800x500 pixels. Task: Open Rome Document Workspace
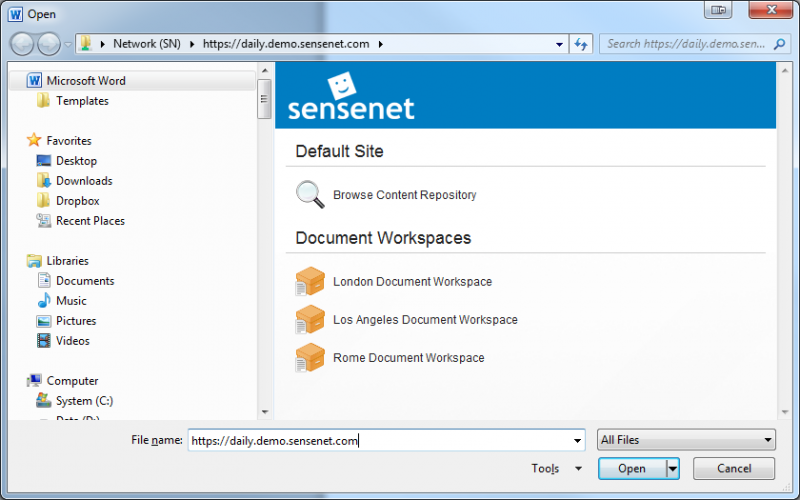tap(409, 358)
